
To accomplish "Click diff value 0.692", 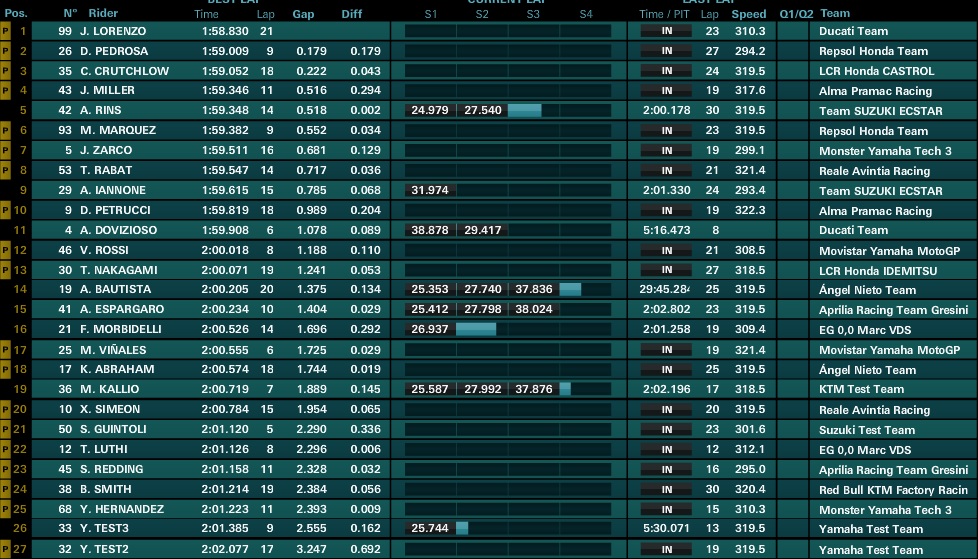I will (366, 549).
